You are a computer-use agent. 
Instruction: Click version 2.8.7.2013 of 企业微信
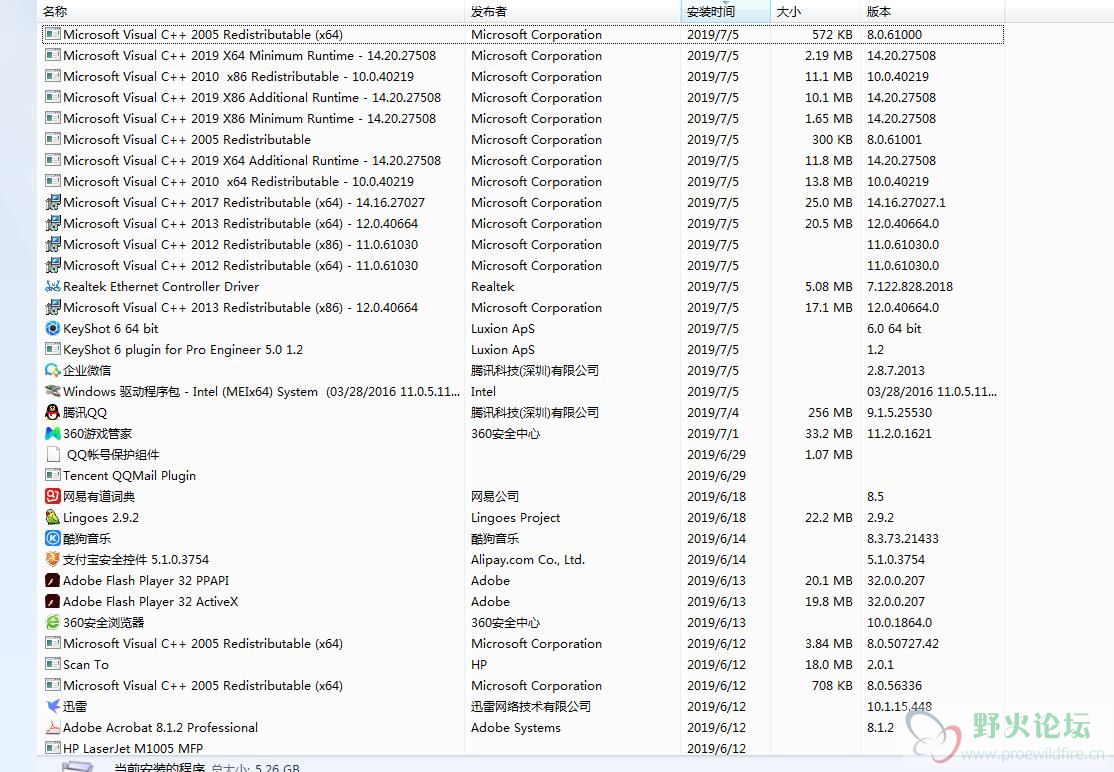[896, 370]
